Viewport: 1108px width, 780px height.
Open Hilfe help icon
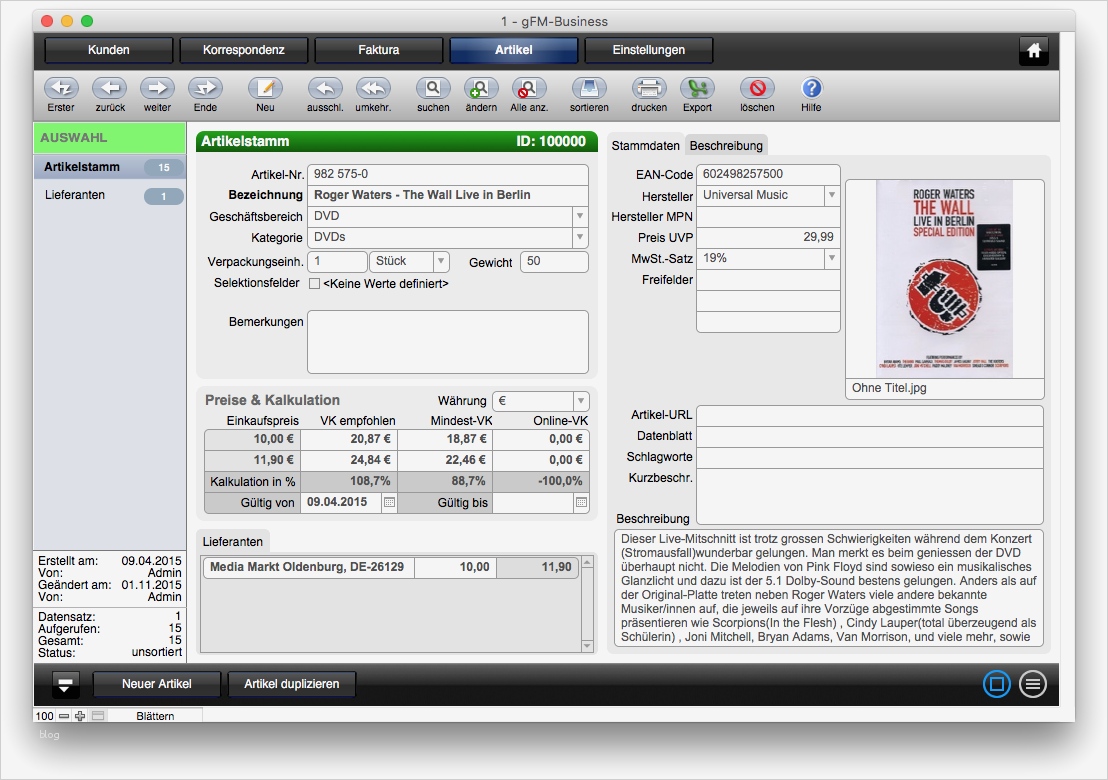(811, 88)
